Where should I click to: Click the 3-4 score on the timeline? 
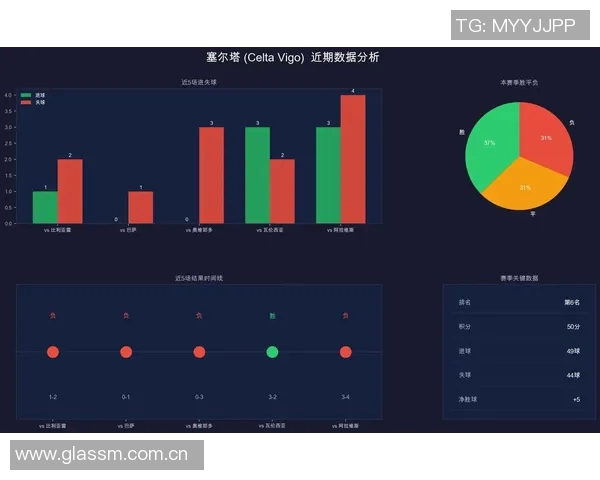346,397
